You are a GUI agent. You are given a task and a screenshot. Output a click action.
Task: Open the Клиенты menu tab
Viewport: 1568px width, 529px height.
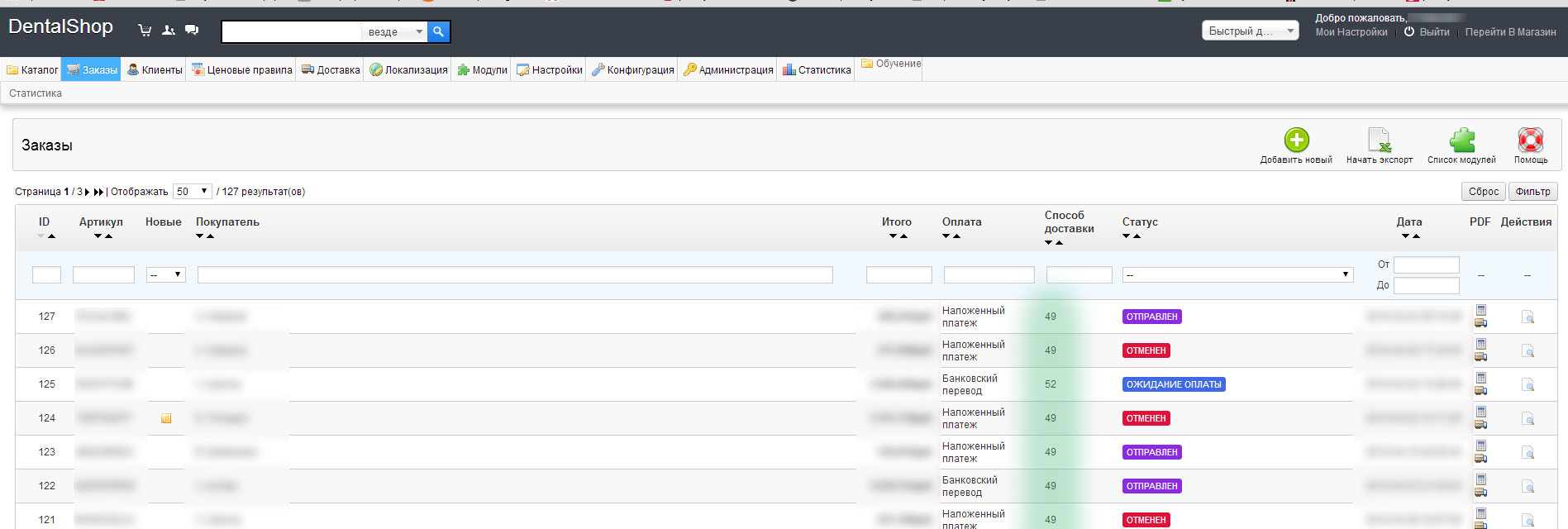coord(155,70)
